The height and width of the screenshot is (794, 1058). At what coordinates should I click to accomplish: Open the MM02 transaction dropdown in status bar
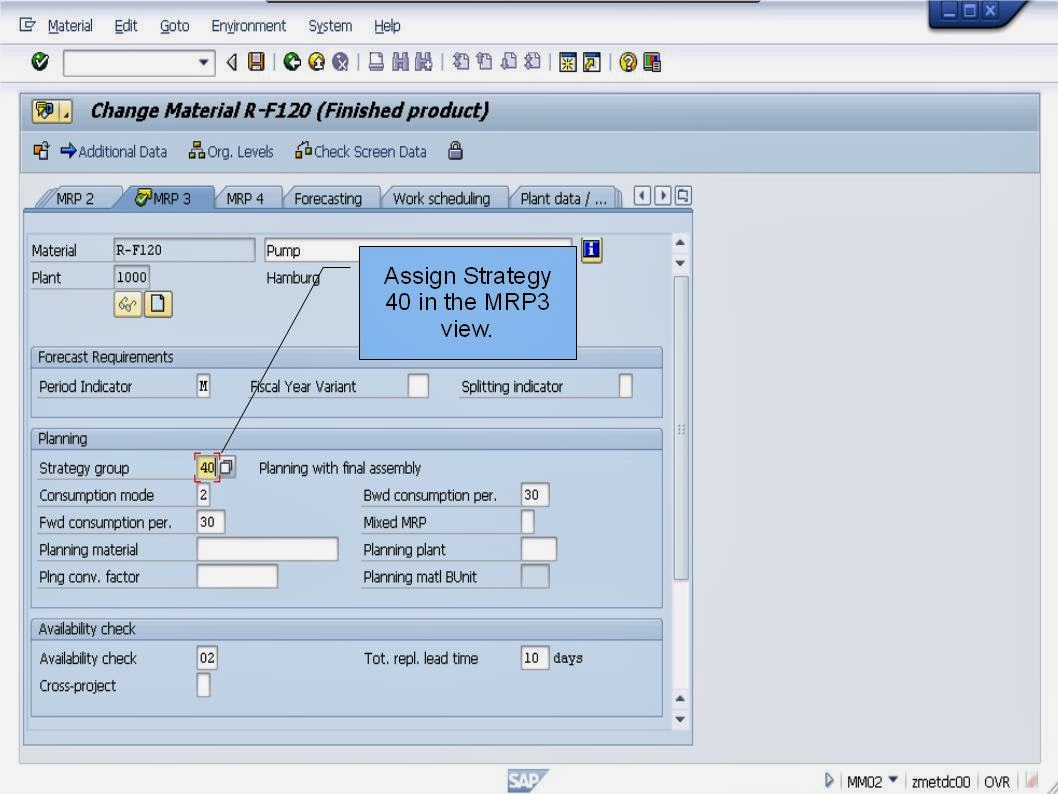tap(893, 779)
